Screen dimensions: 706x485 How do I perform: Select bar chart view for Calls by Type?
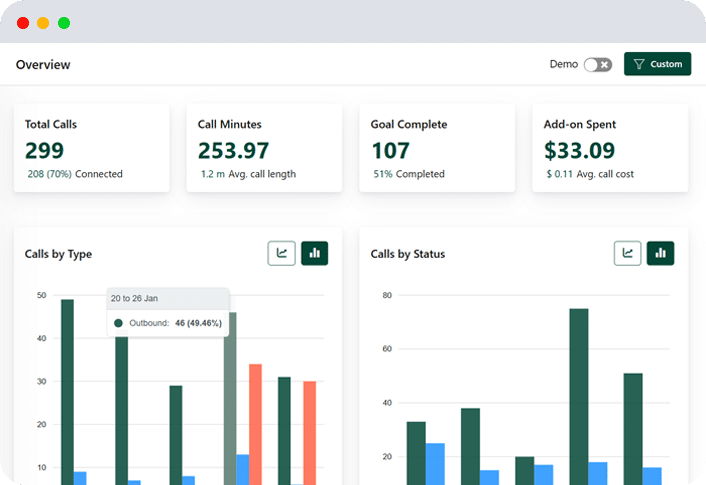click(x=315, y=254)
